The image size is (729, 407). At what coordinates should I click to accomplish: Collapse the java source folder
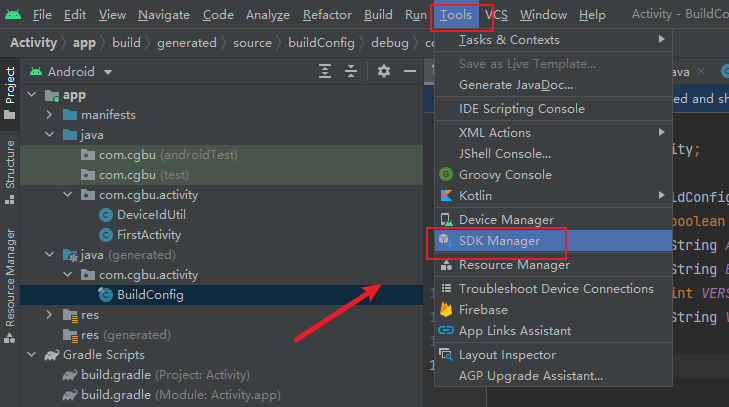point(49,135)
